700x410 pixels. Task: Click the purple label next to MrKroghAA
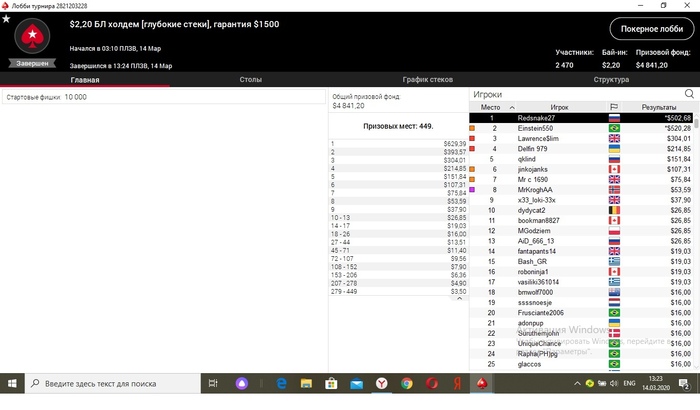click(x=472, y=190)
